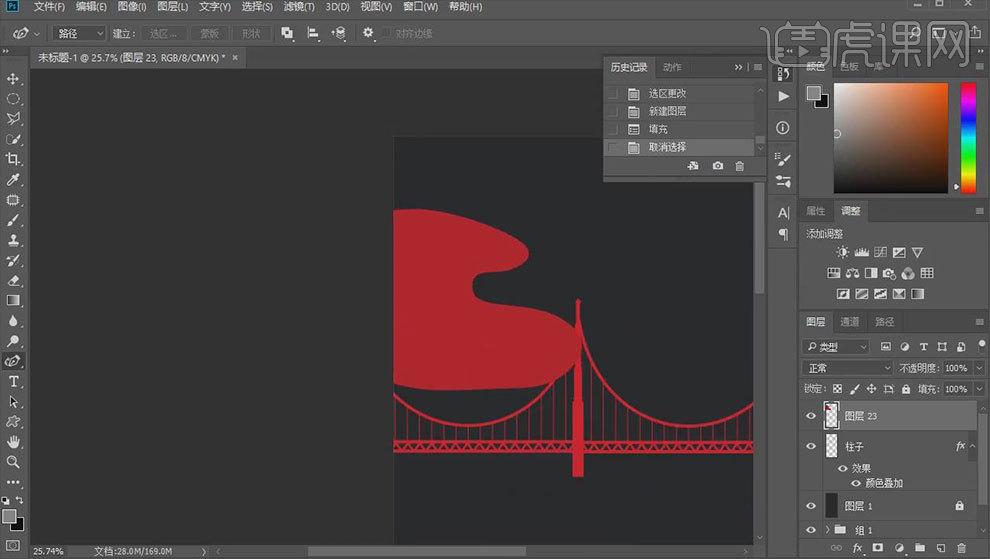Open pen settings gear menu
The image size is (990, 559).
pyautogui.click(x=368, y=33)
